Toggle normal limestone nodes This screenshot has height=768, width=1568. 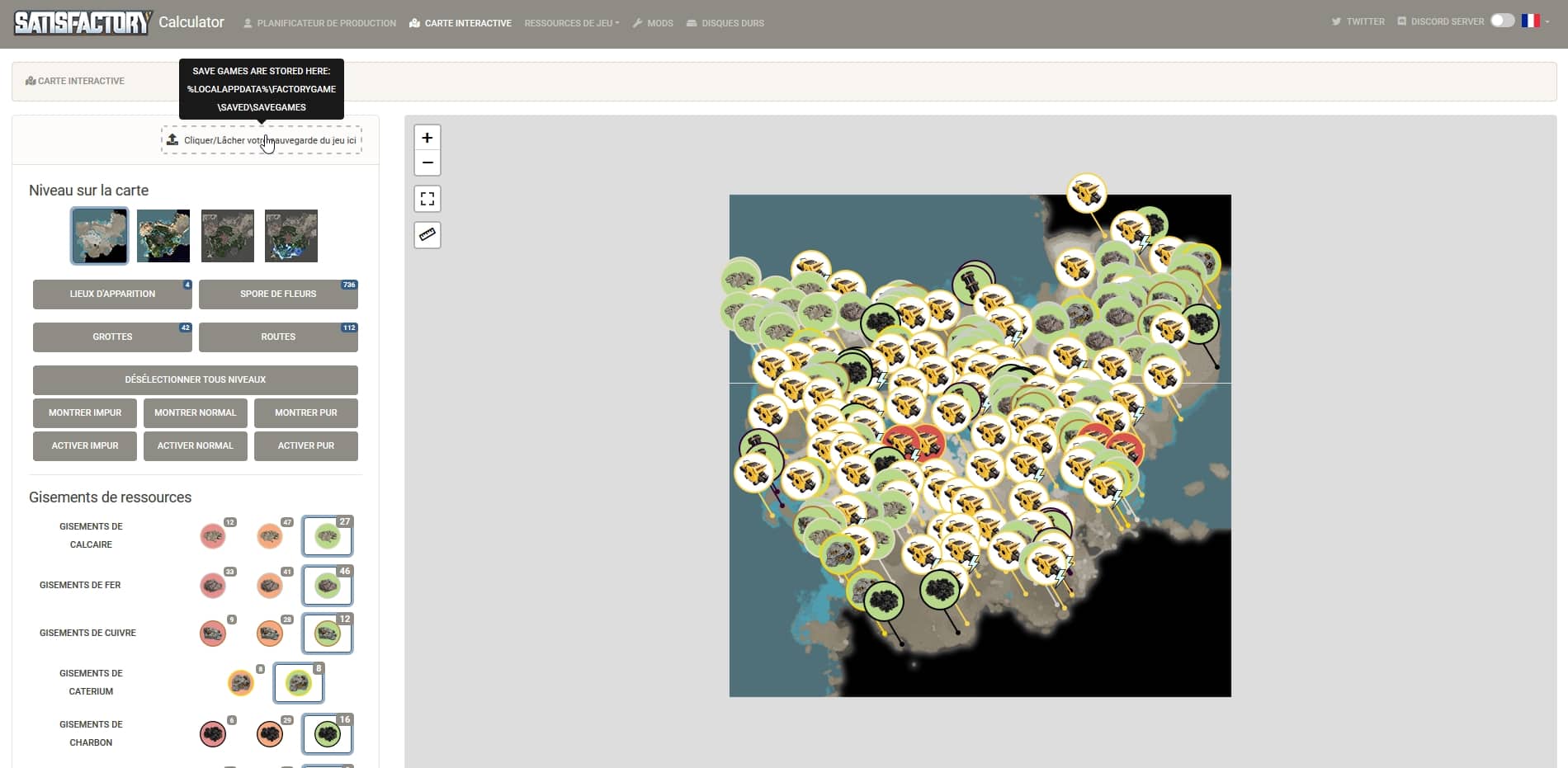[270, 536]
